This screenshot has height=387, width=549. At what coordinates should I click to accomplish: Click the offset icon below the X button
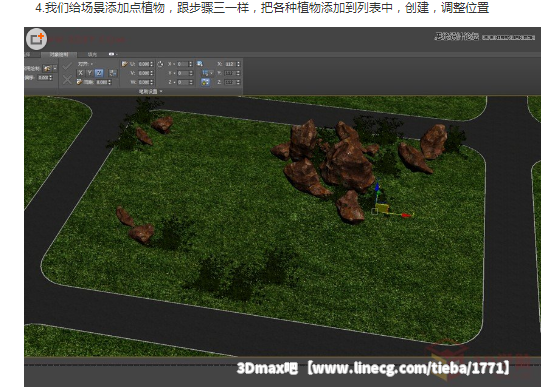(79, 82)
